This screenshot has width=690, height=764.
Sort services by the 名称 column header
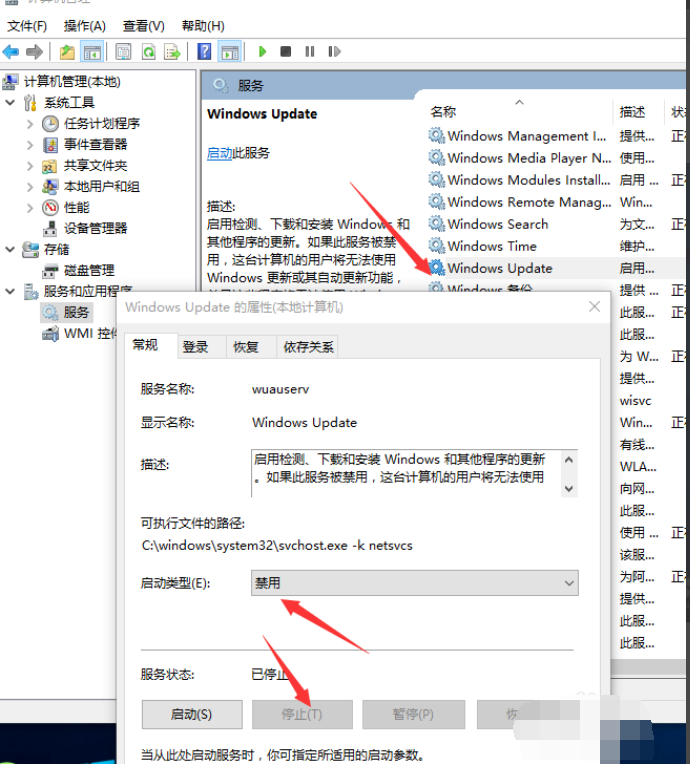coord(518,112)
